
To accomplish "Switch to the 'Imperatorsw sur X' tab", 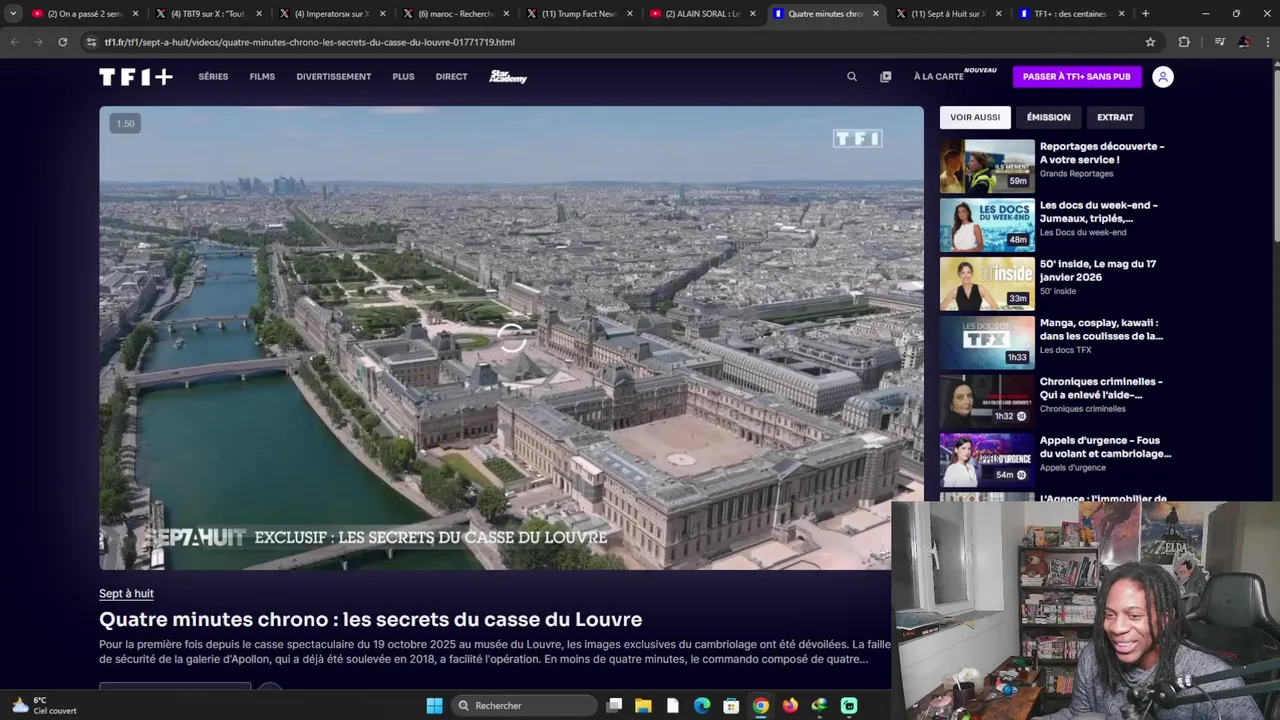I will point(331,14).
